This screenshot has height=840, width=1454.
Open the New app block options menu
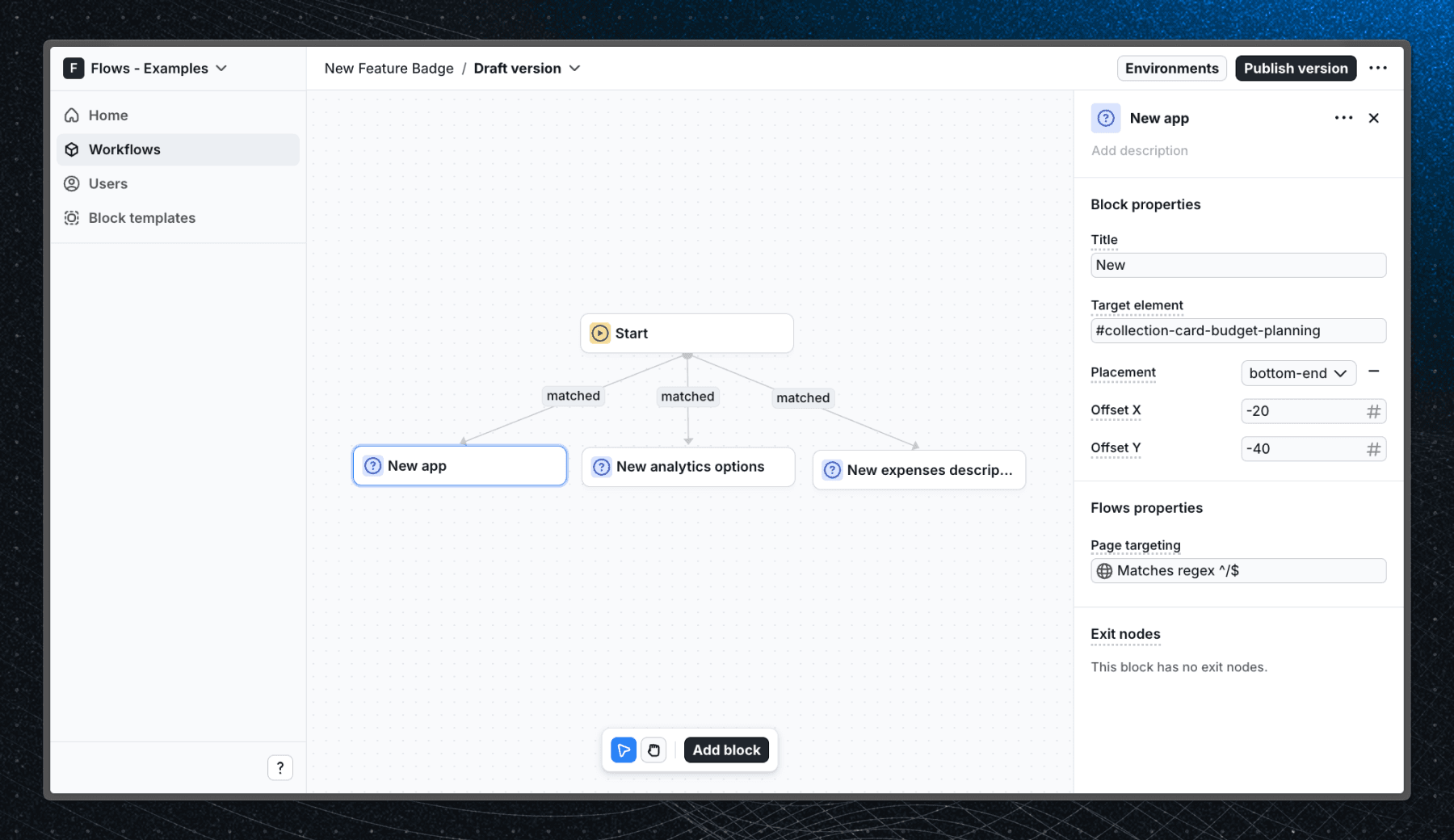(1343, 118)
